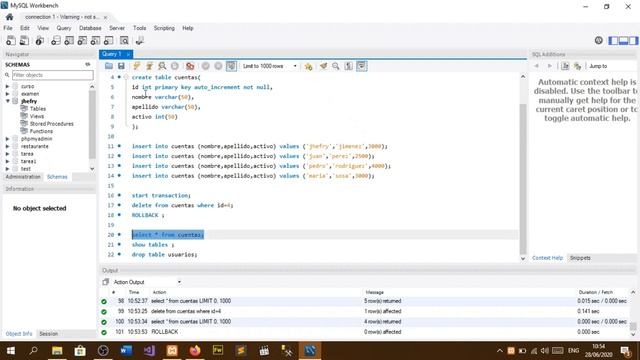The height and width of the screenshot is (360, 640).
Task: Create a new table icon
Action: click(x=69, y=40)
